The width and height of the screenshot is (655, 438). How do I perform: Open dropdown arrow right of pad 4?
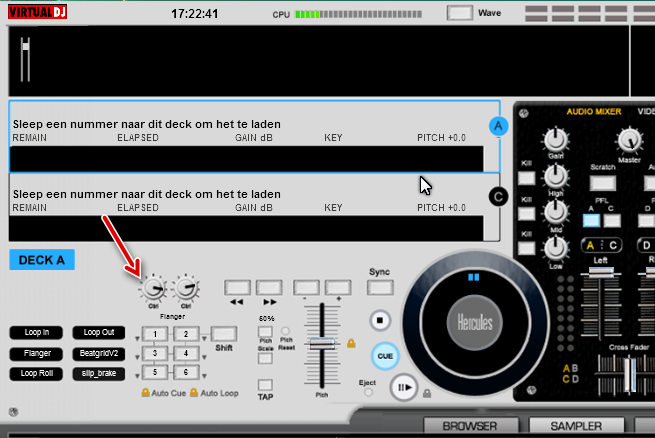click(204, 357)
